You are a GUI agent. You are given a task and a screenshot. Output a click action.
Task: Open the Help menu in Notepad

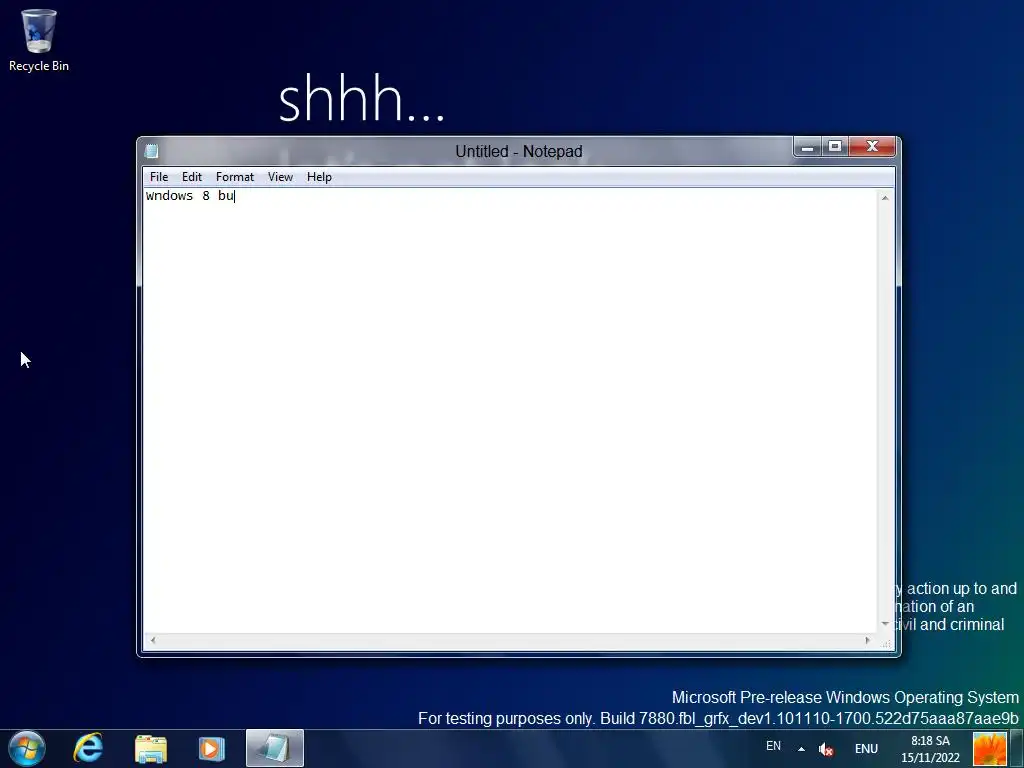click(x=319, y=177)
